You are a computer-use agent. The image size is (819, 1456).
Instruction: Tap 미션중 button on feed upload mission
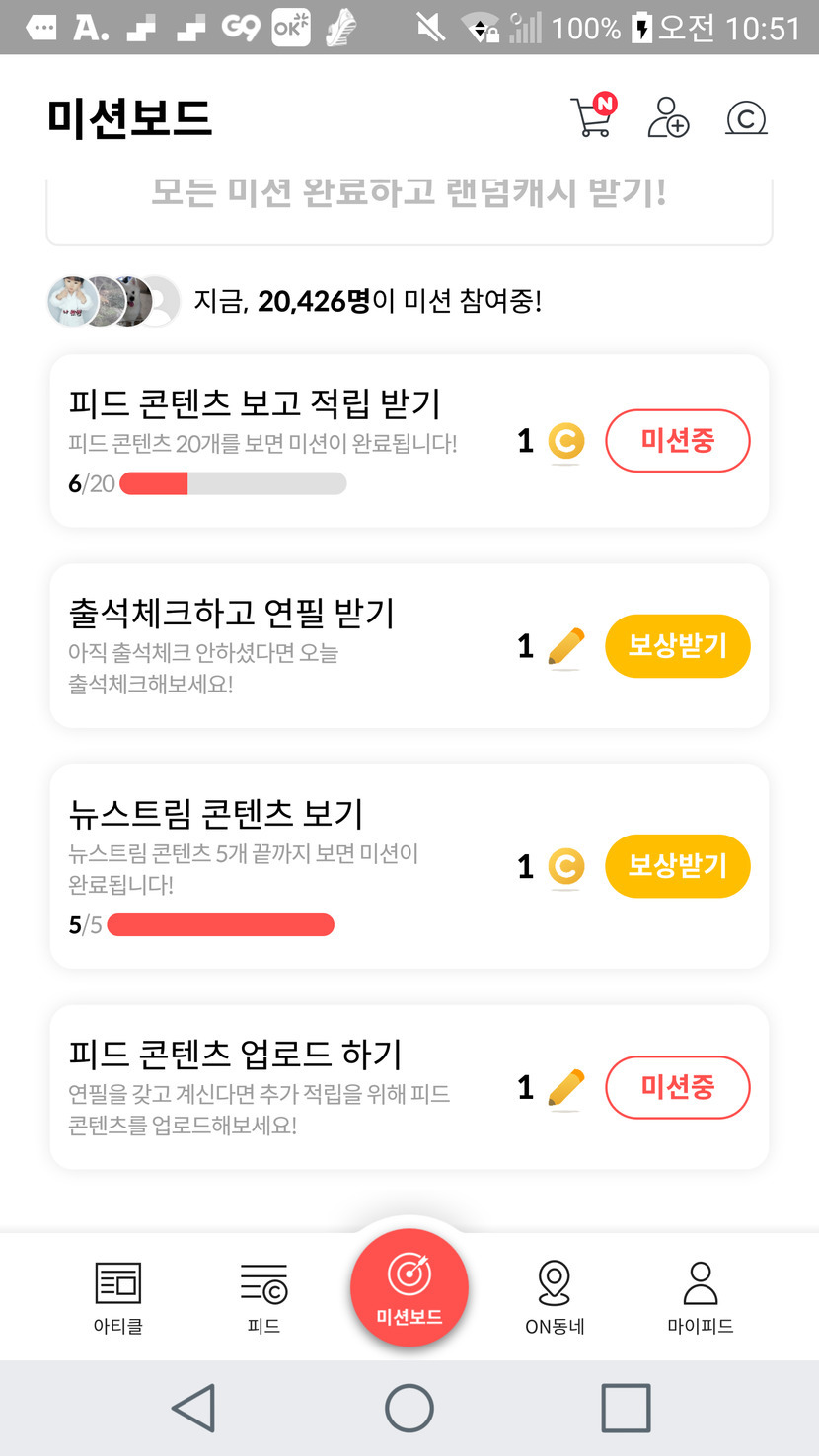[x=677, y=1087]
